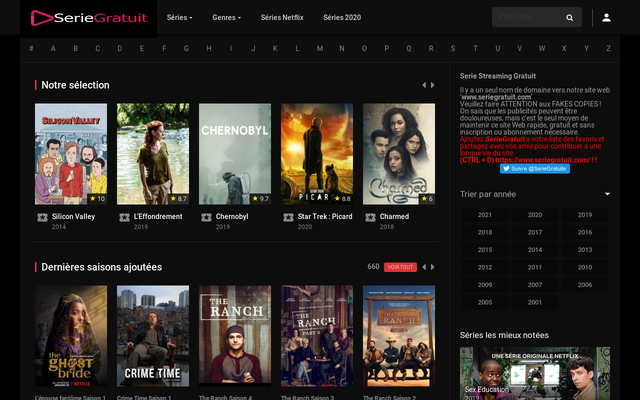Viewport: 640px width, 400px height.
Task: Open the Séries Netflix page
Action: (x=282, y=18)
